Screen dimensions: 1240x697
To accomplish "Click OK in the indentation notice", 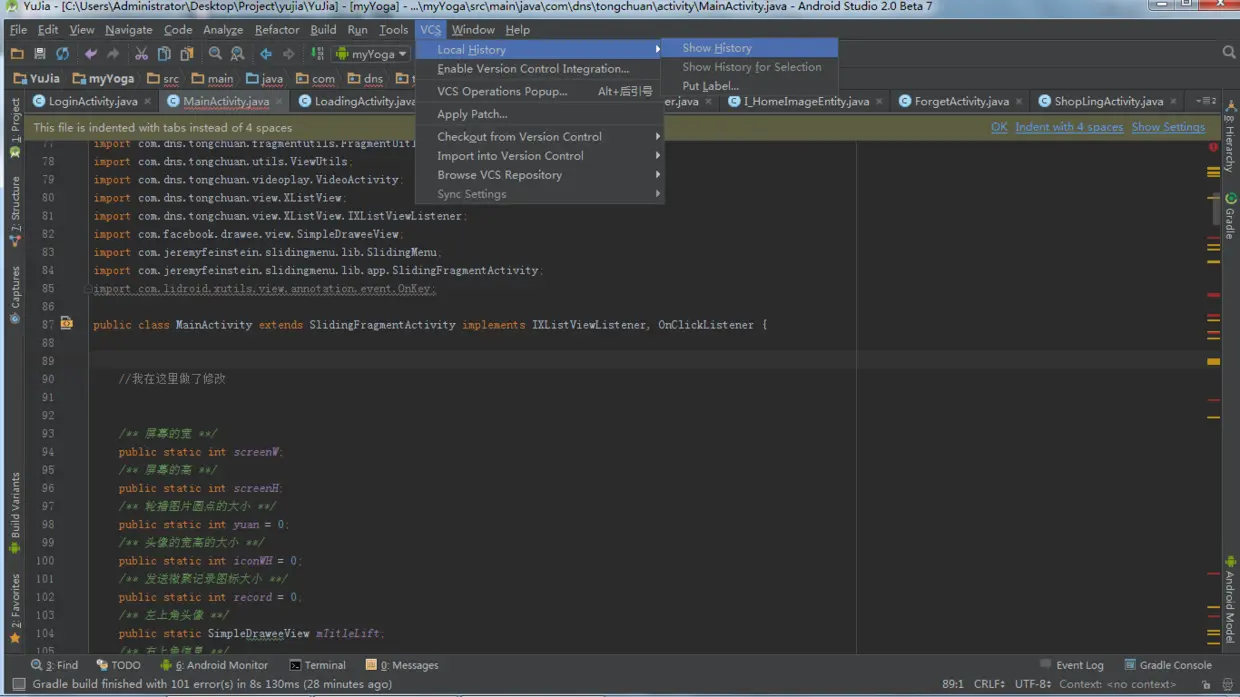I will [x=999, y=127].
